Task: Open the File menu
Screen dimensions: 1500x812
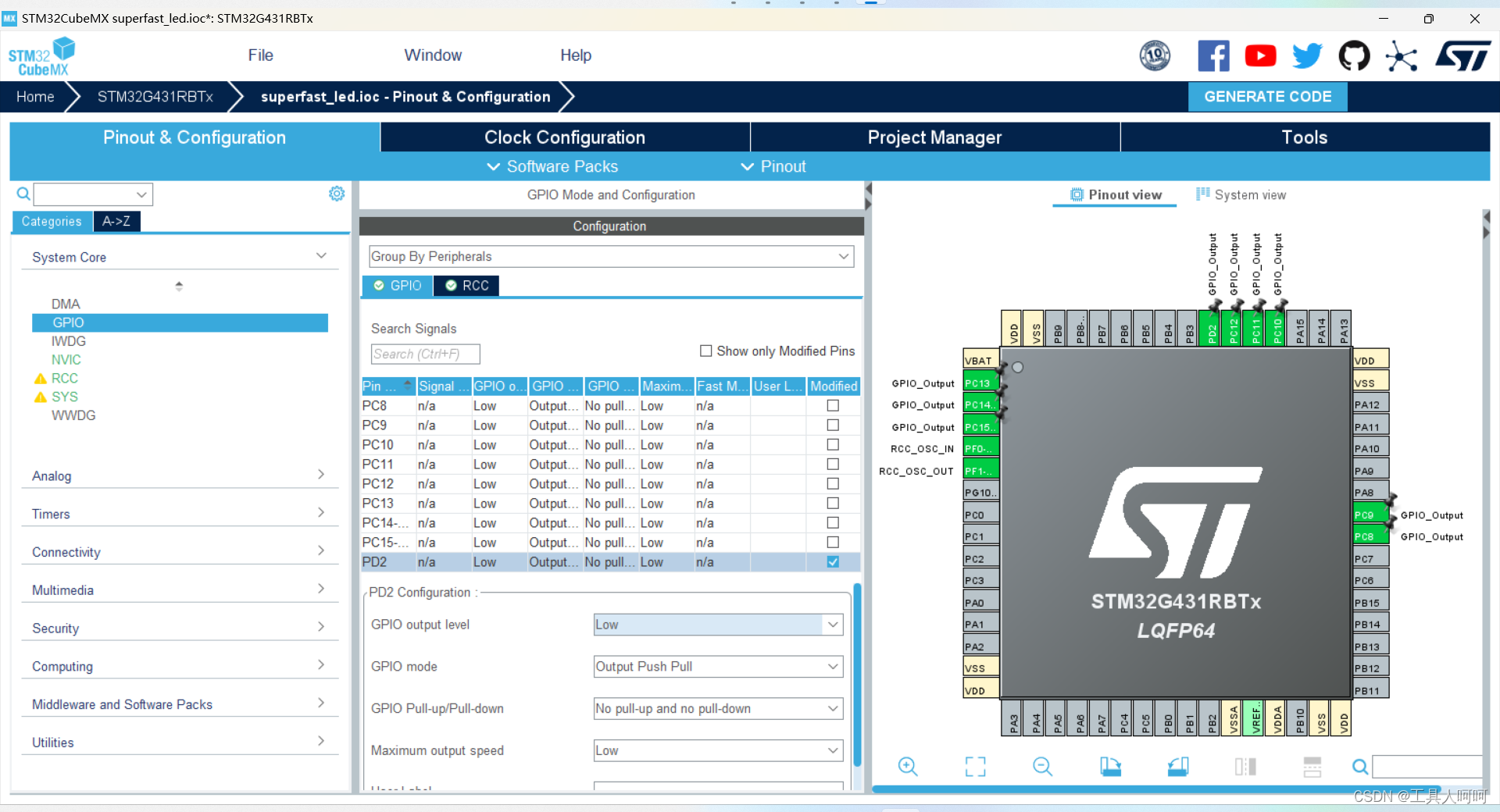Action: pos(261,55)
